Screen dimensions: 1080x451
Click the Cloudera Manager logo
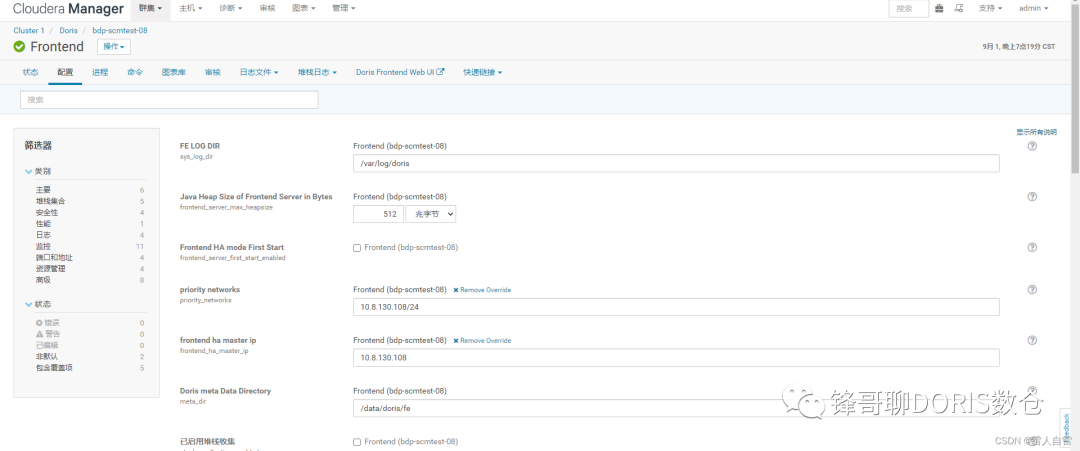tap(68, 9)
